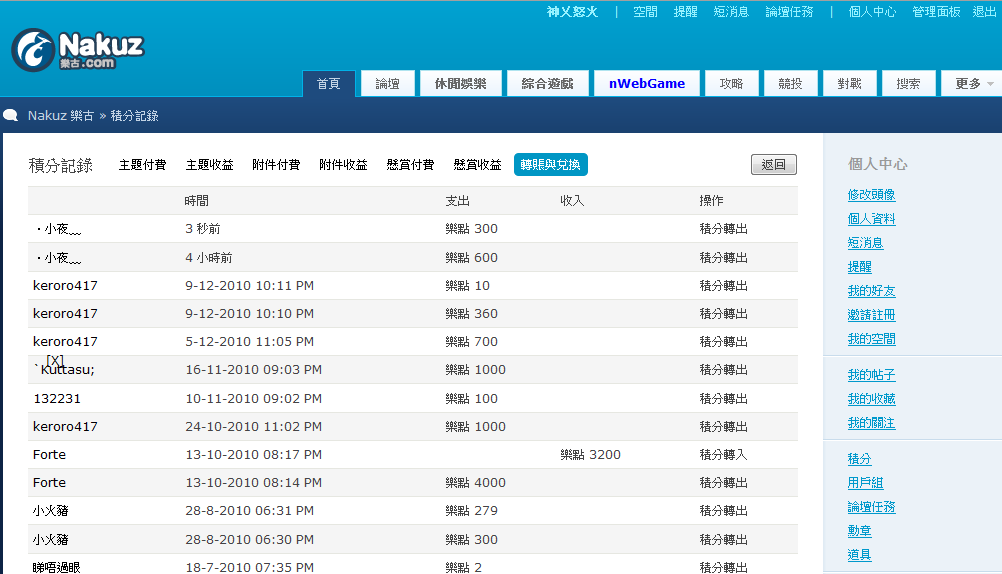
Task: Open 修改頭像 in sidebar
Action: (871, 195)
